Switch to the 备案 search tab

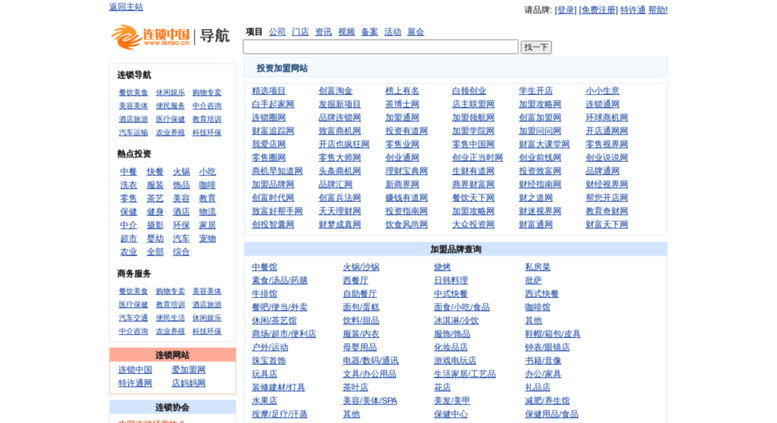pyautogui.click(x=369, y=32)
